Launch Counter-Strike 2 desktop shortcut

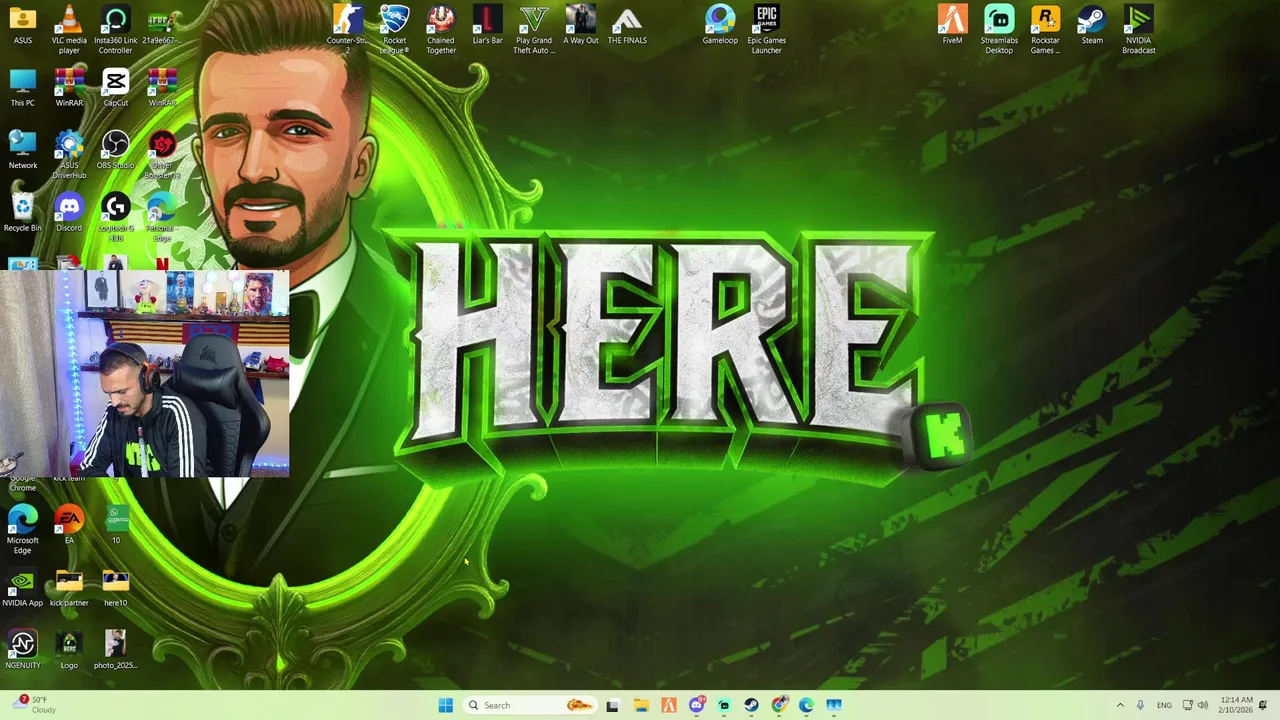pos(347,30)
